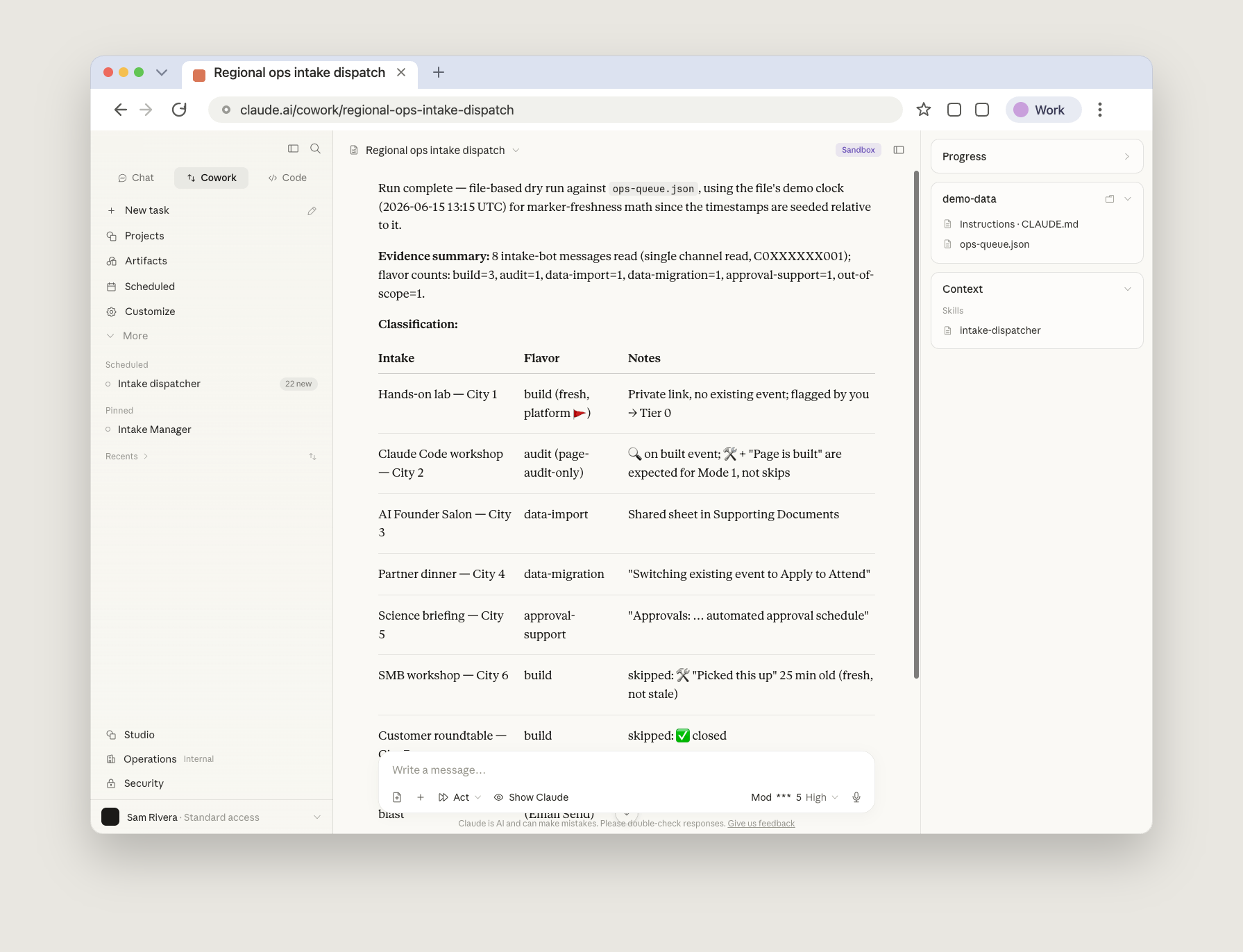Image resolution: width=1243 pixels, height=952 pixels.
Task: Open the ops-queue.json file
Action: point(995,244)
